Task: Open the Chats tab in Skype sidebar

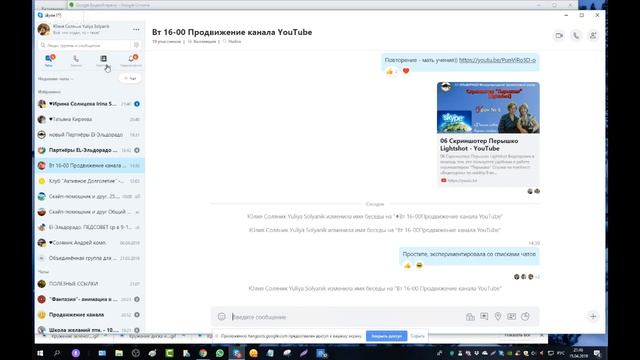Action: coord(49,60)
